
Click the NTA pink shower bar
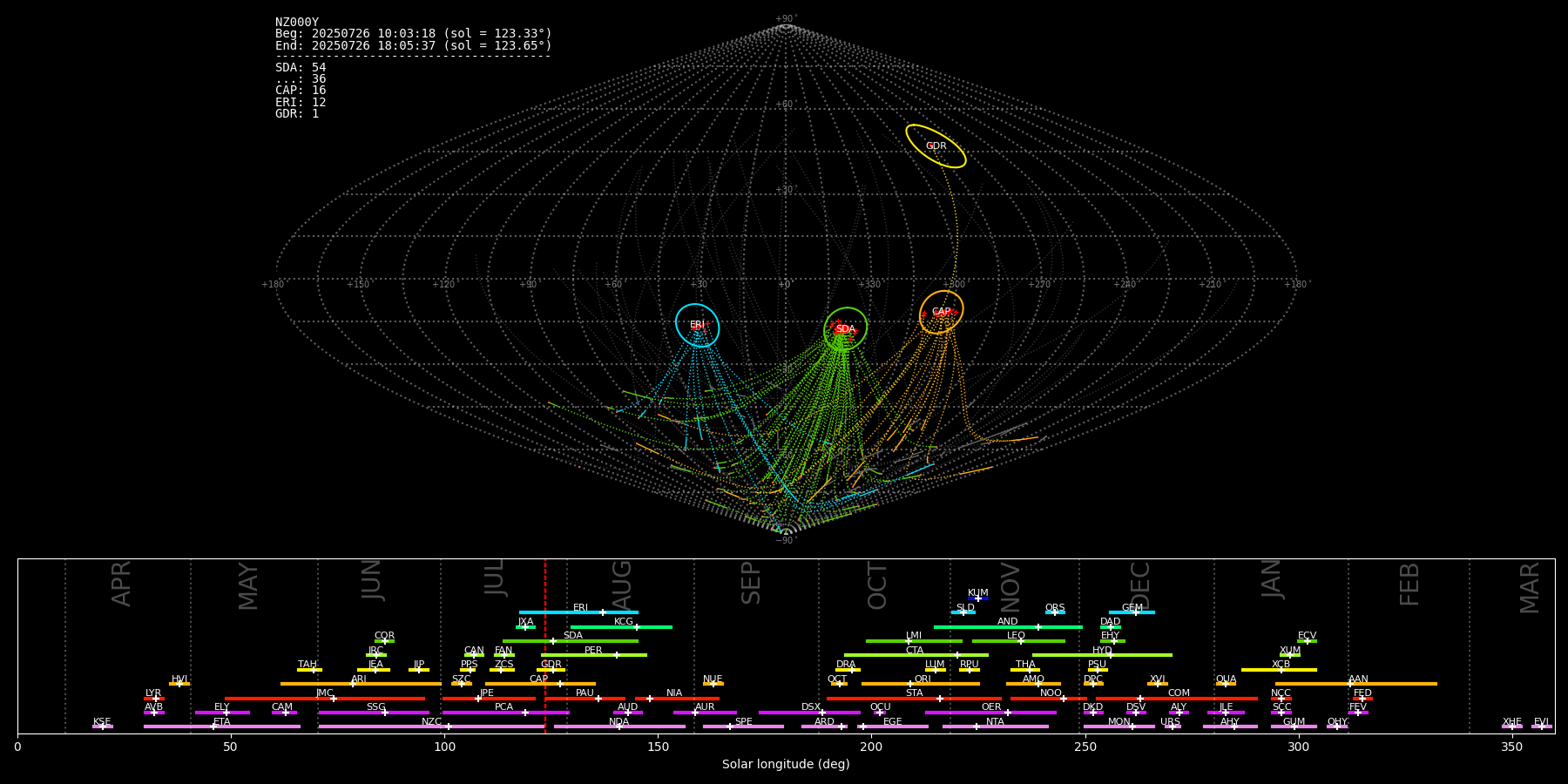[996, 727]
